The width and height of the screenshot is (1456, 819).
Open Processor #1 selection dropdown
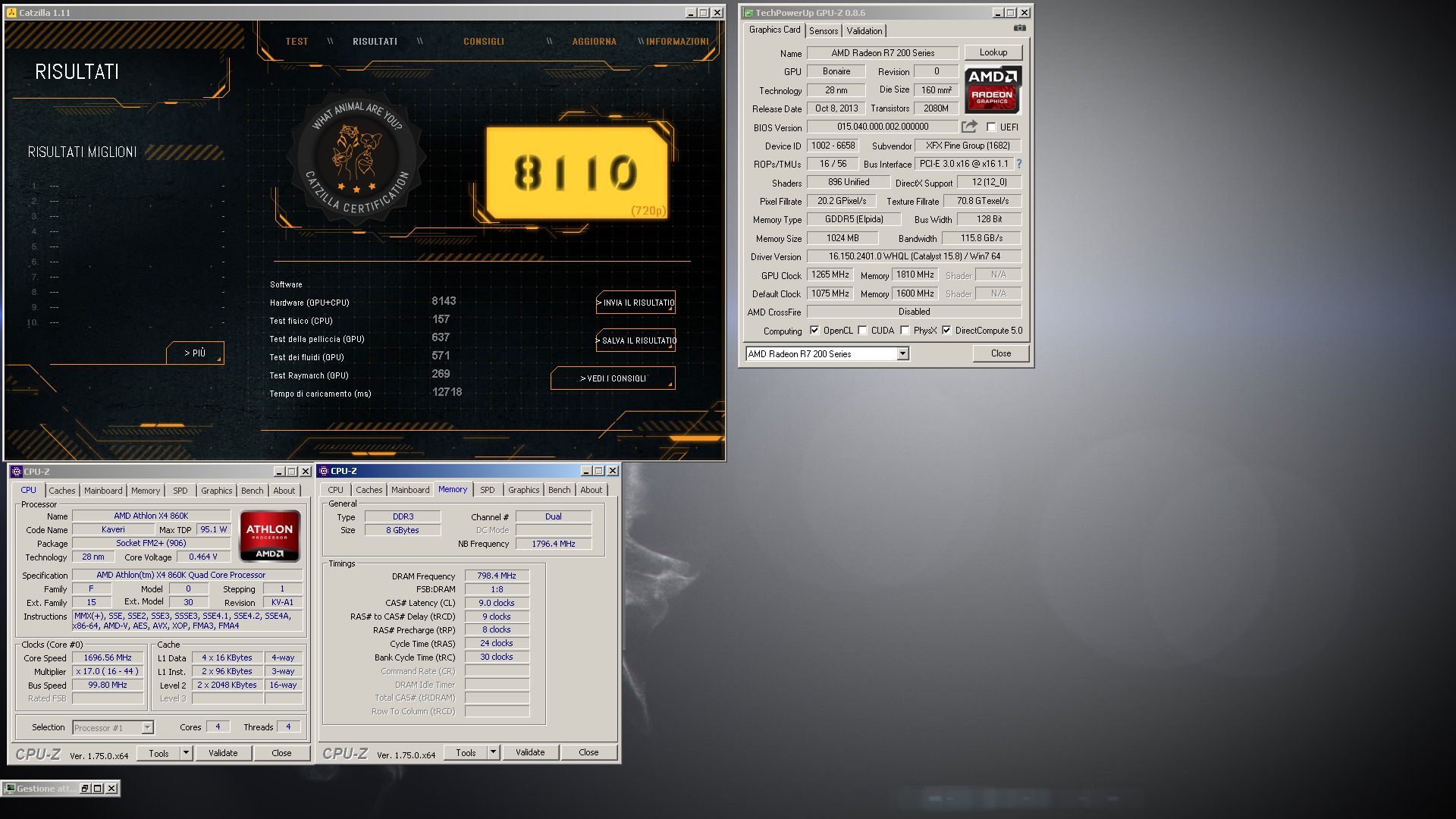coord(147,728)
